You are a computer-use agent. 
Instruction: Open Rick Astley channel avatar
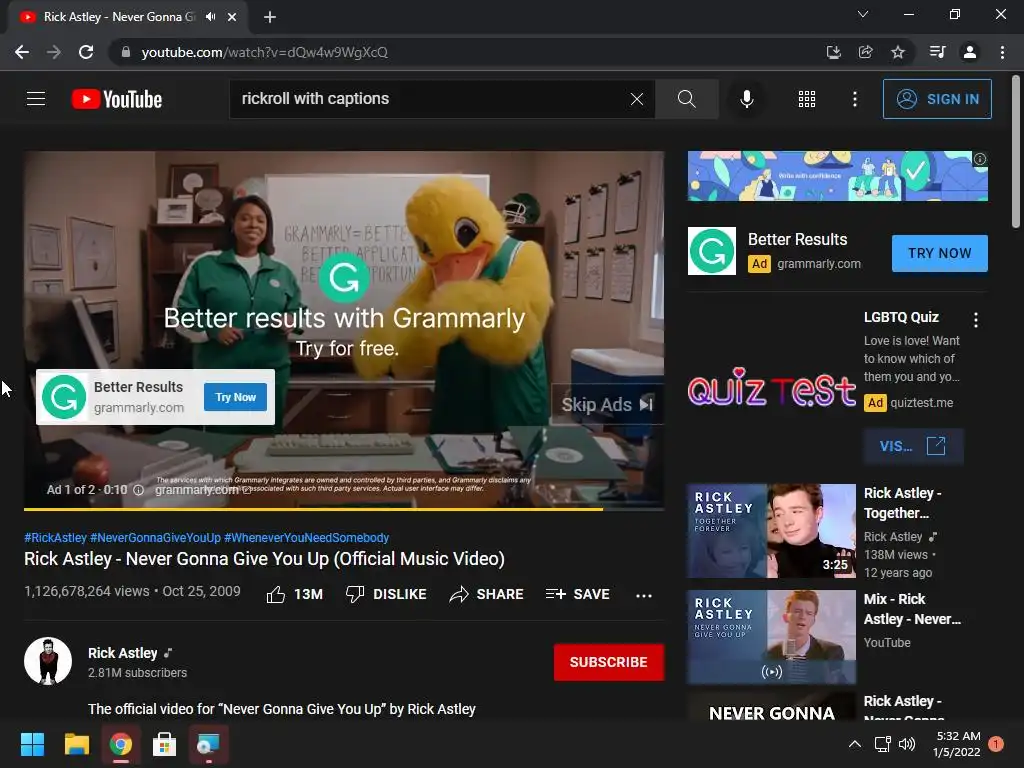pos(48,661)
